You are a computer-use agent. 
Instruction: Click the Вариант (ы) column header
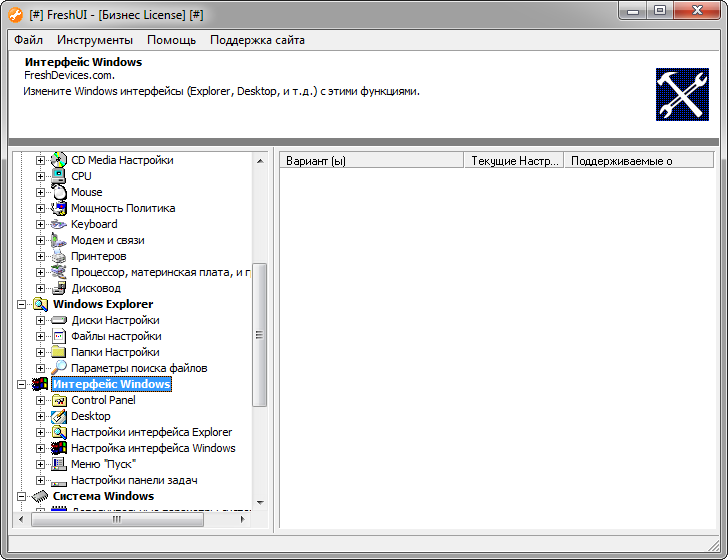pyautogui.click(x=371, y=161)
